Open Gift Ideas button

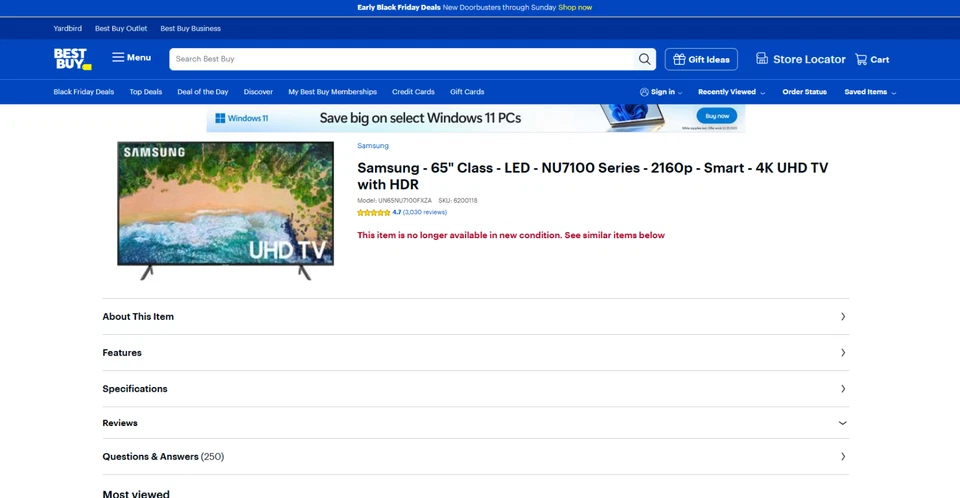(x=701, y=59)
